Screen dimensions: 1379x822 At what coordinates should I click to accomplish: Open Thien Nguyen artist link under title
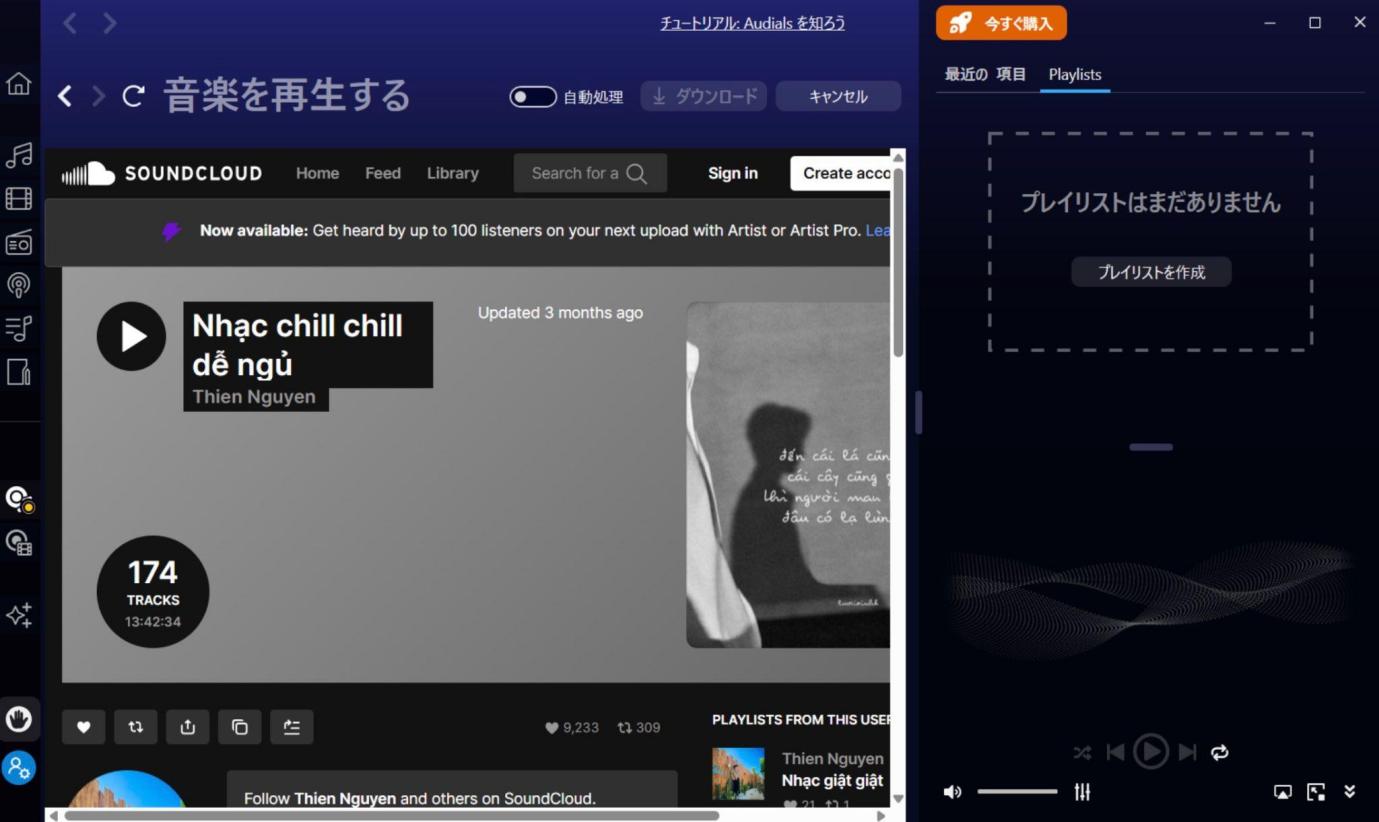(x=254, y=397)
